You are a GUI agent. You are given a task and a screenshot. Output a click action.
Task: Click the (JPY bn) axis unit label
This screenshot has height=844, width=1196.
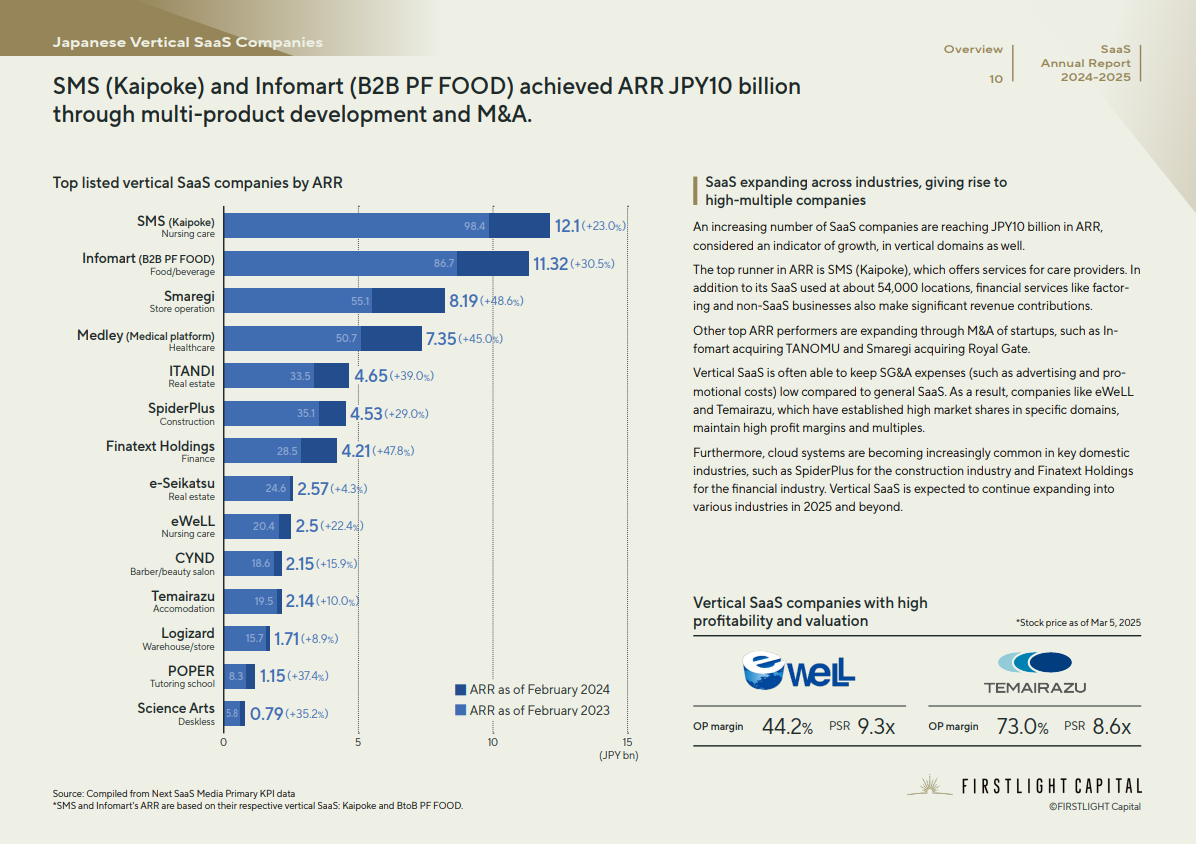[x=619, y=756]
